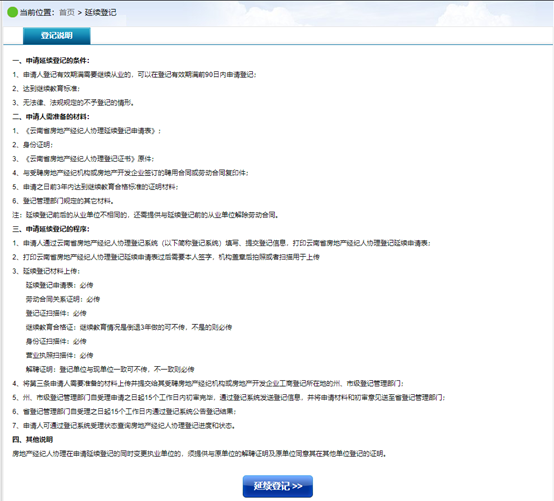Click heading 二、申请人需准备的材料
Viewport: 554px width, 501px height.
tap(51, 117)
